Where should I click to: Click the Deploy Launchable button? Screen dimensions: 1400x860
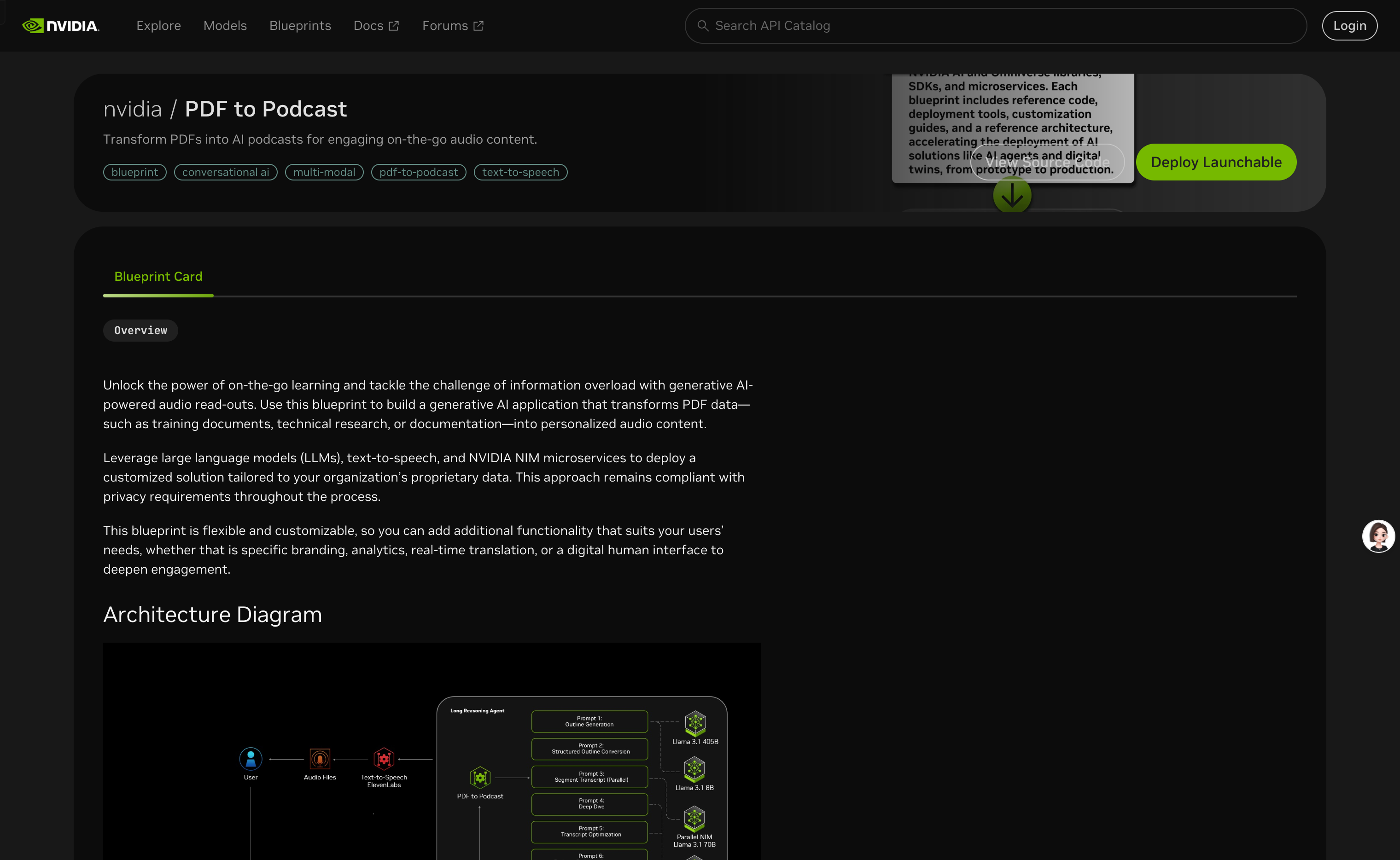pyautogui.click(x=1216, y=162)
